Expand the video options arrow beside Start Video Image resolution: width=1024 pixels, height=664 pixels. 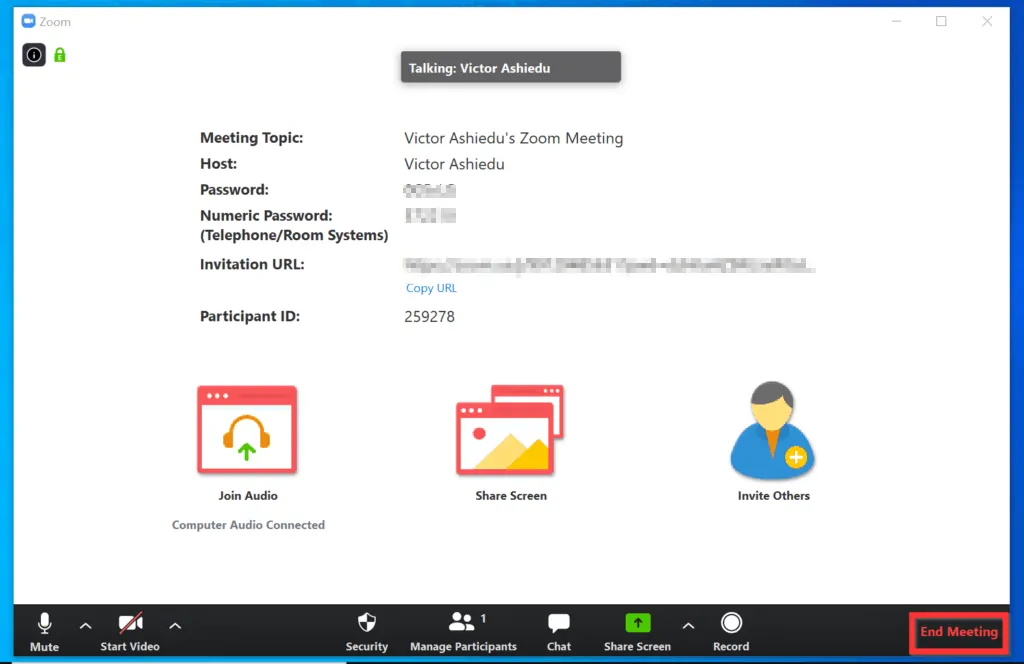pos(175,625)
